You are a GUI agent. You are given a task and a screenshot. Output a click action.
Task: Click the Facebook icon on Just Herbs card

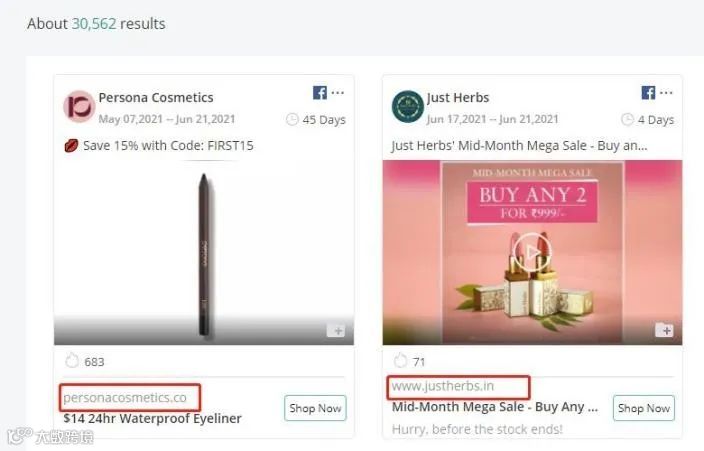click(648, 93)
